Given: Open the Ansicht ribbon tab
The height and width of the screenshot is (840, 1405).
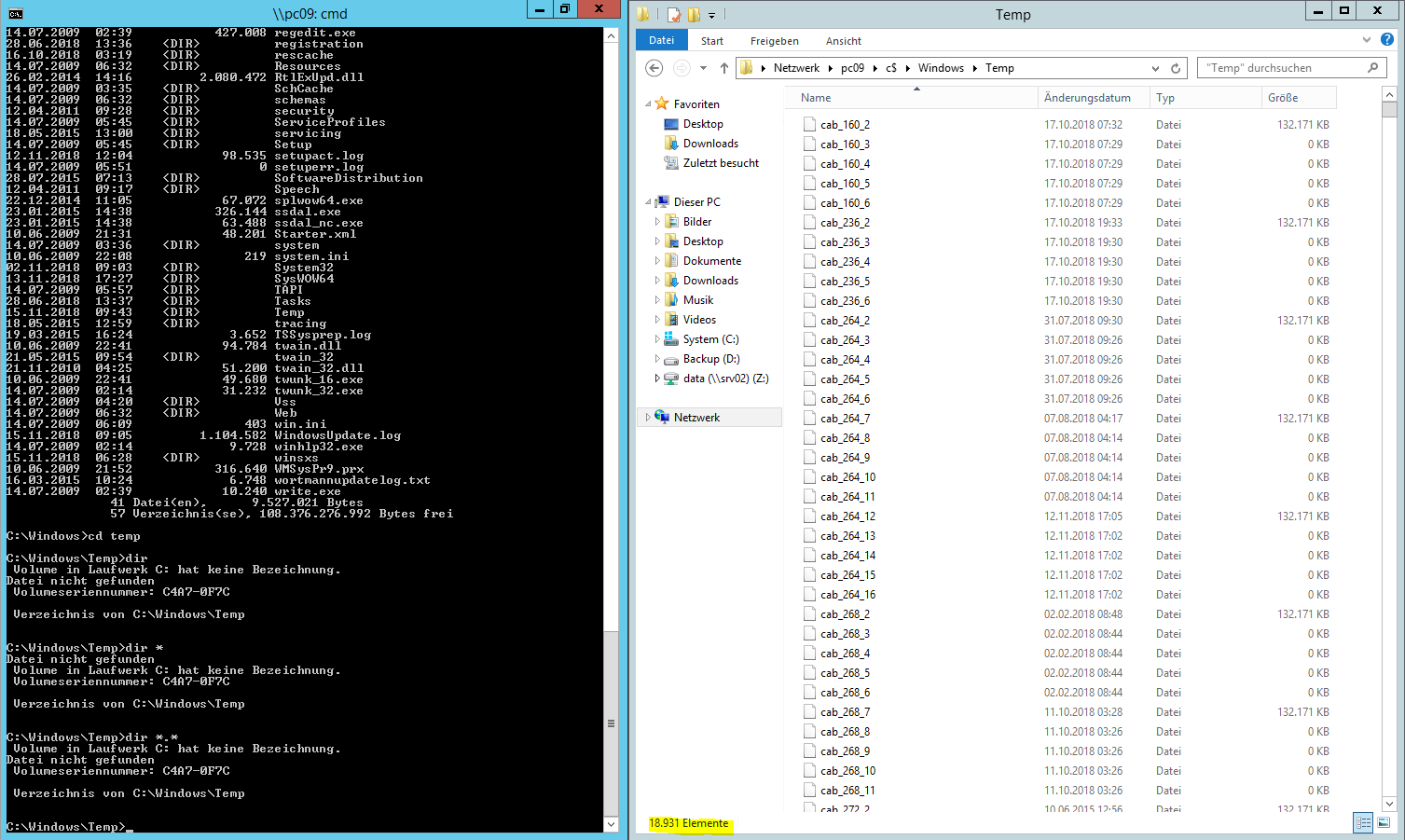Looking at the screenshot, I should tap(843, 41).
